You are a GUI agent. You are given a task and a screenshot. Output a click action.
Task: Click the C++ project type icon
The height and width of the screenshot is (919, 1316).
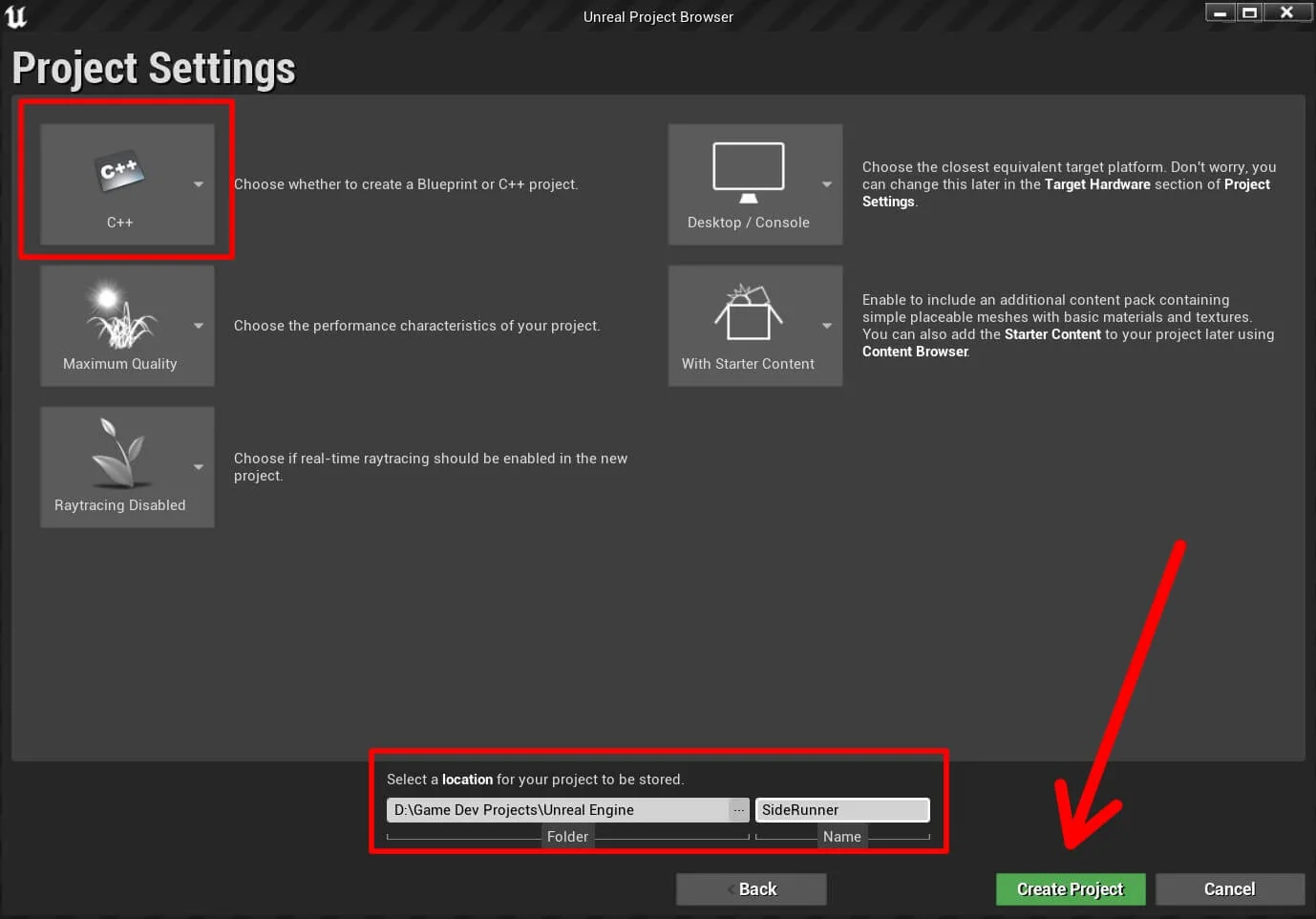[119, 172]
